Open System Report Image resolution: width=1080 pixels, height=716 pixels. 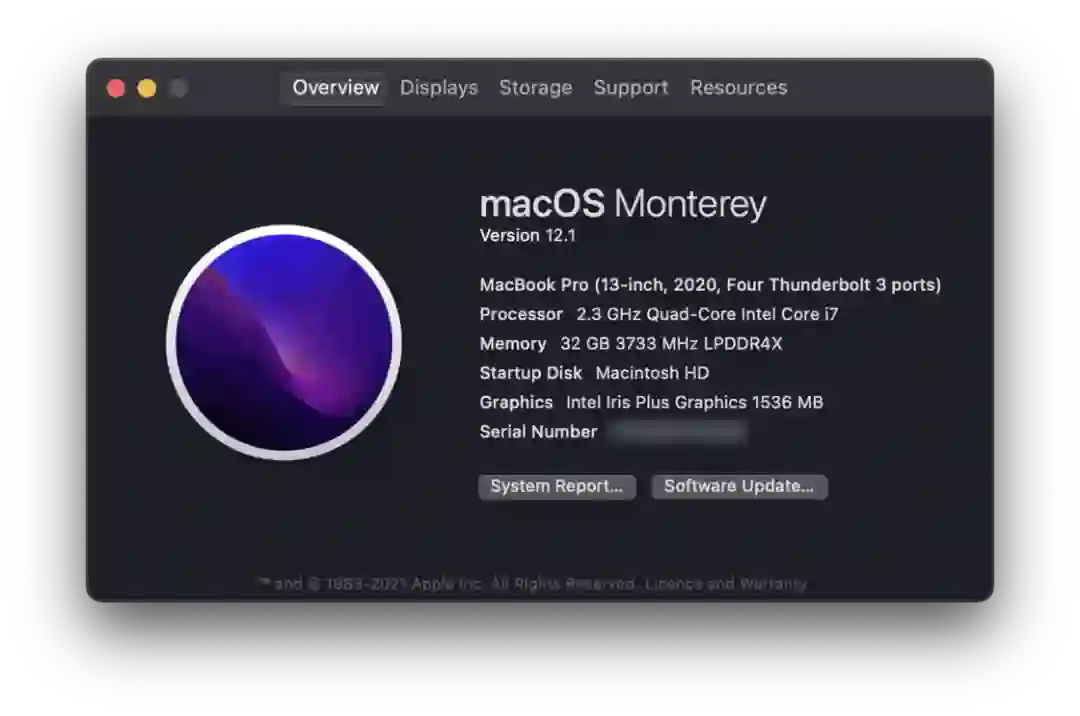pos(557,486)
